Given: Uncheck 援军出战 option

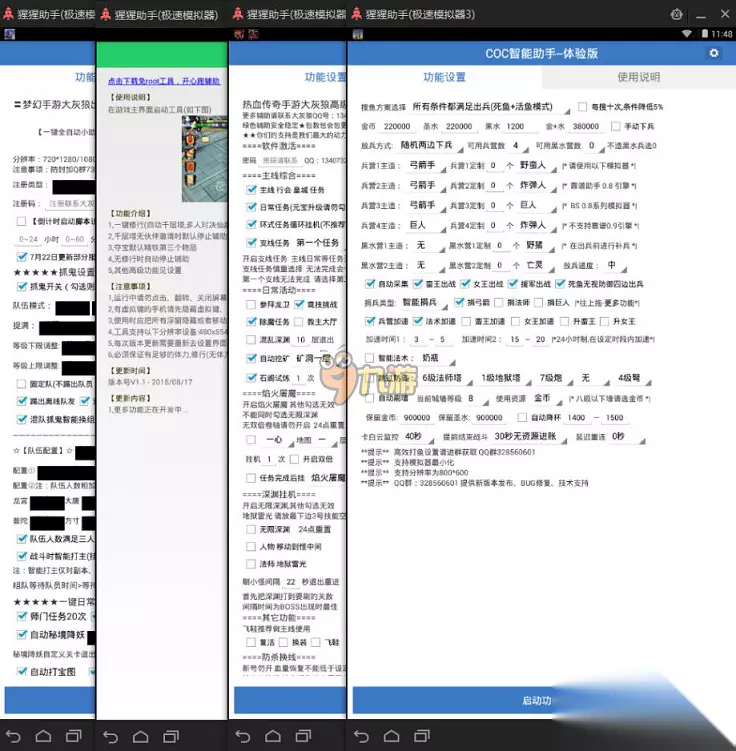Looking at the screenshot, I should click(x=512, y=284).
